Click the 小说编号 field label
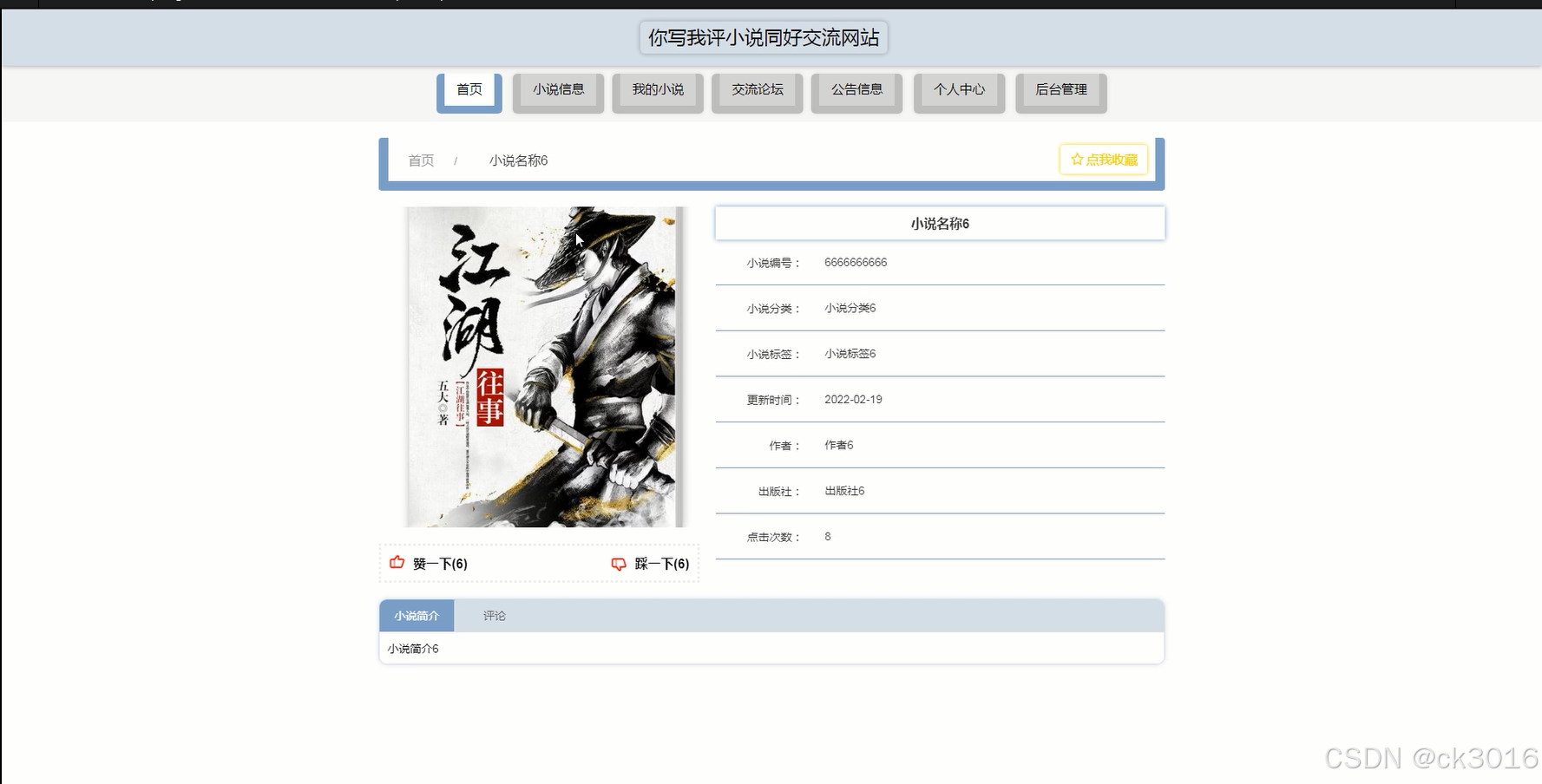The width and height of the screenshot is (1542, 784). click(773, 263)
